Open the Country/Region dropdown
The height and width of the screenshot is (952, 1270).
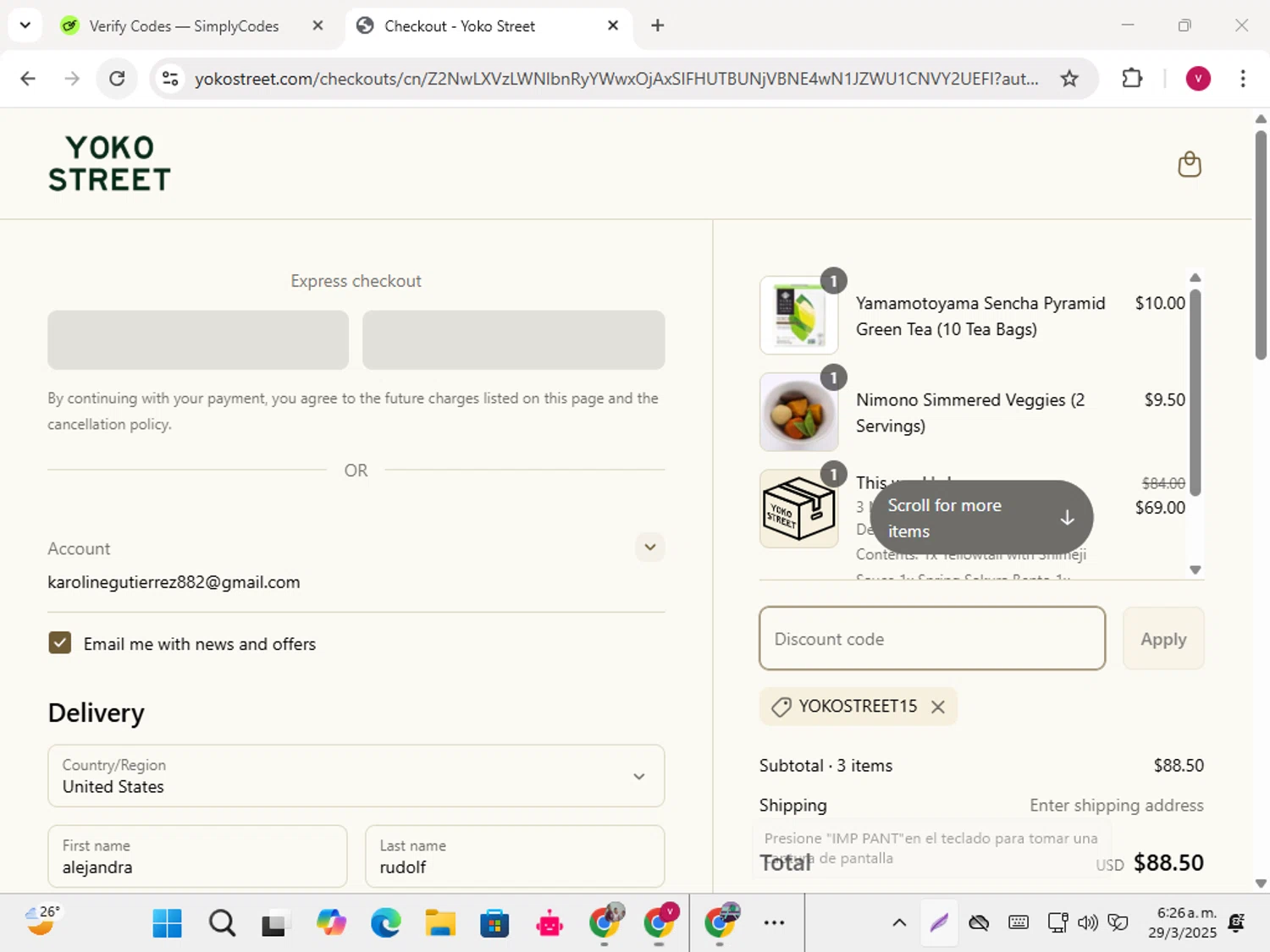(x=356, y=776)
